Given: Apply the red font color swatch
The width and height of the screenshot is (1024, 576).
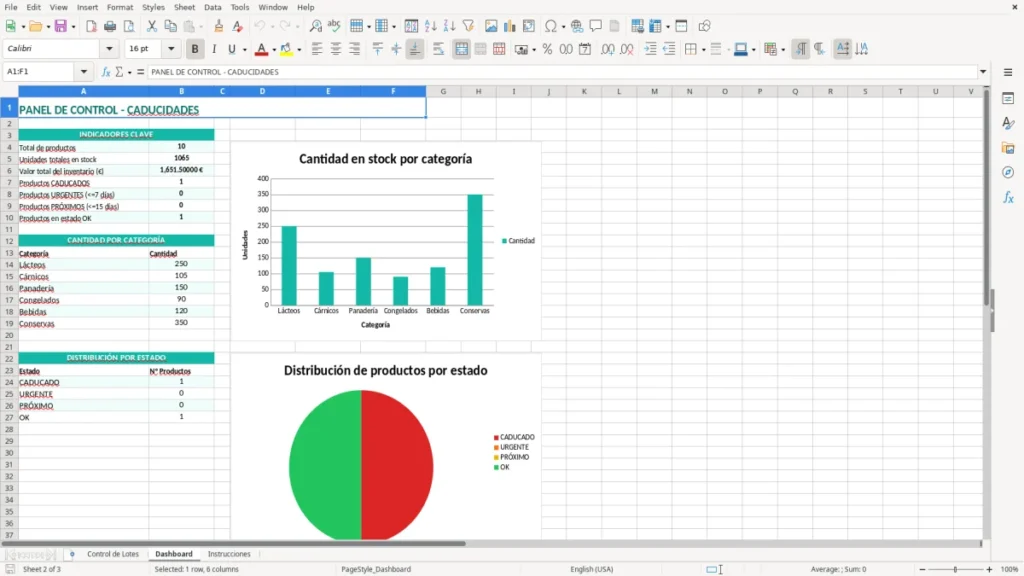Looking at the screenshot, I should point(261,49).
